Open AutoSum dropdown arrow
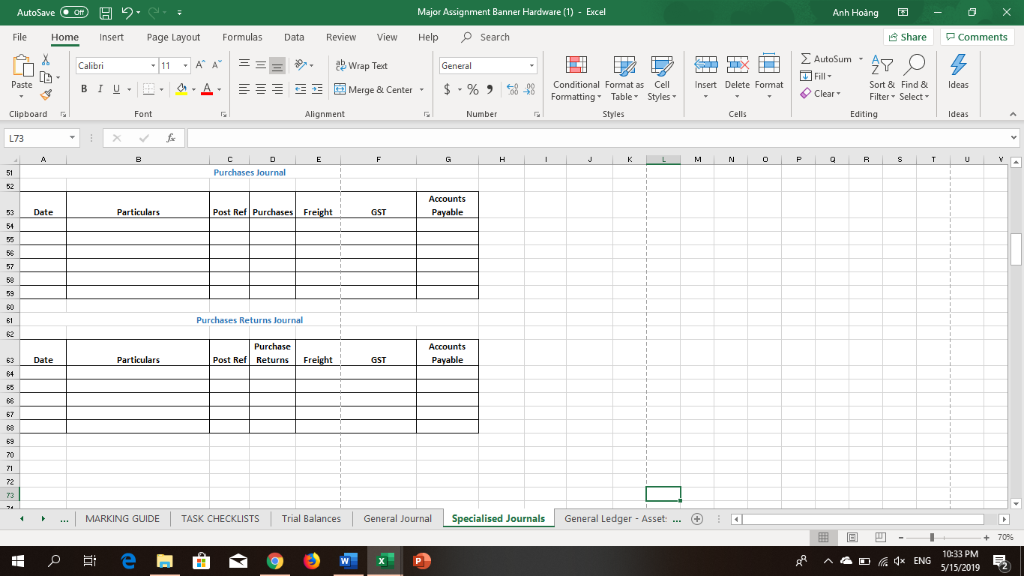Screen dimensions: 1024x576 (x=861, y=59)
